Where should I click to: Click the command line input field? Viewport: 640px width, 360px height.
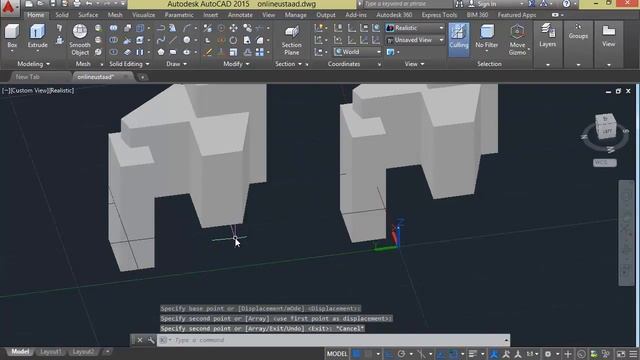pyautogui.click(x=333, y=340)
